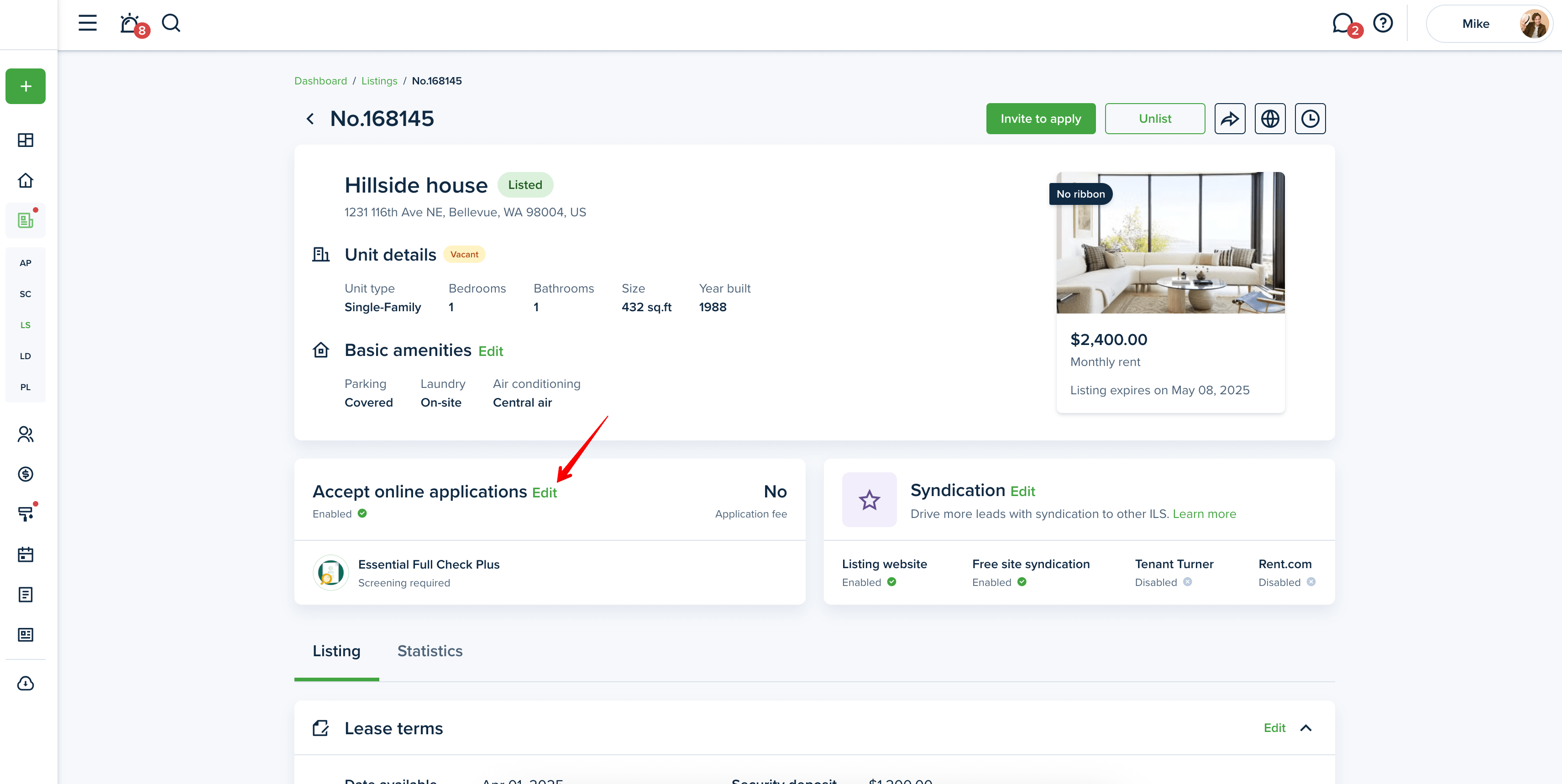
Task: Click the Vacant status badge
Action: 465,255
